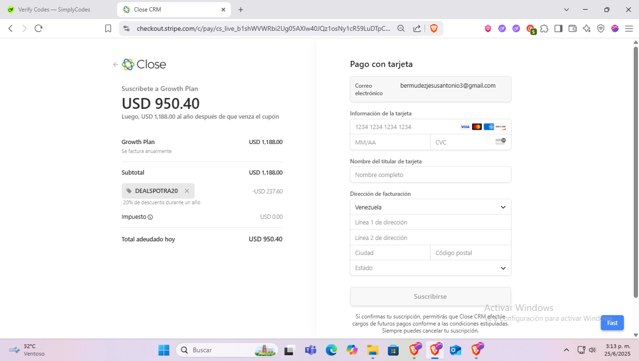Open the extensions puzzle piece menu

click(544, 29)
